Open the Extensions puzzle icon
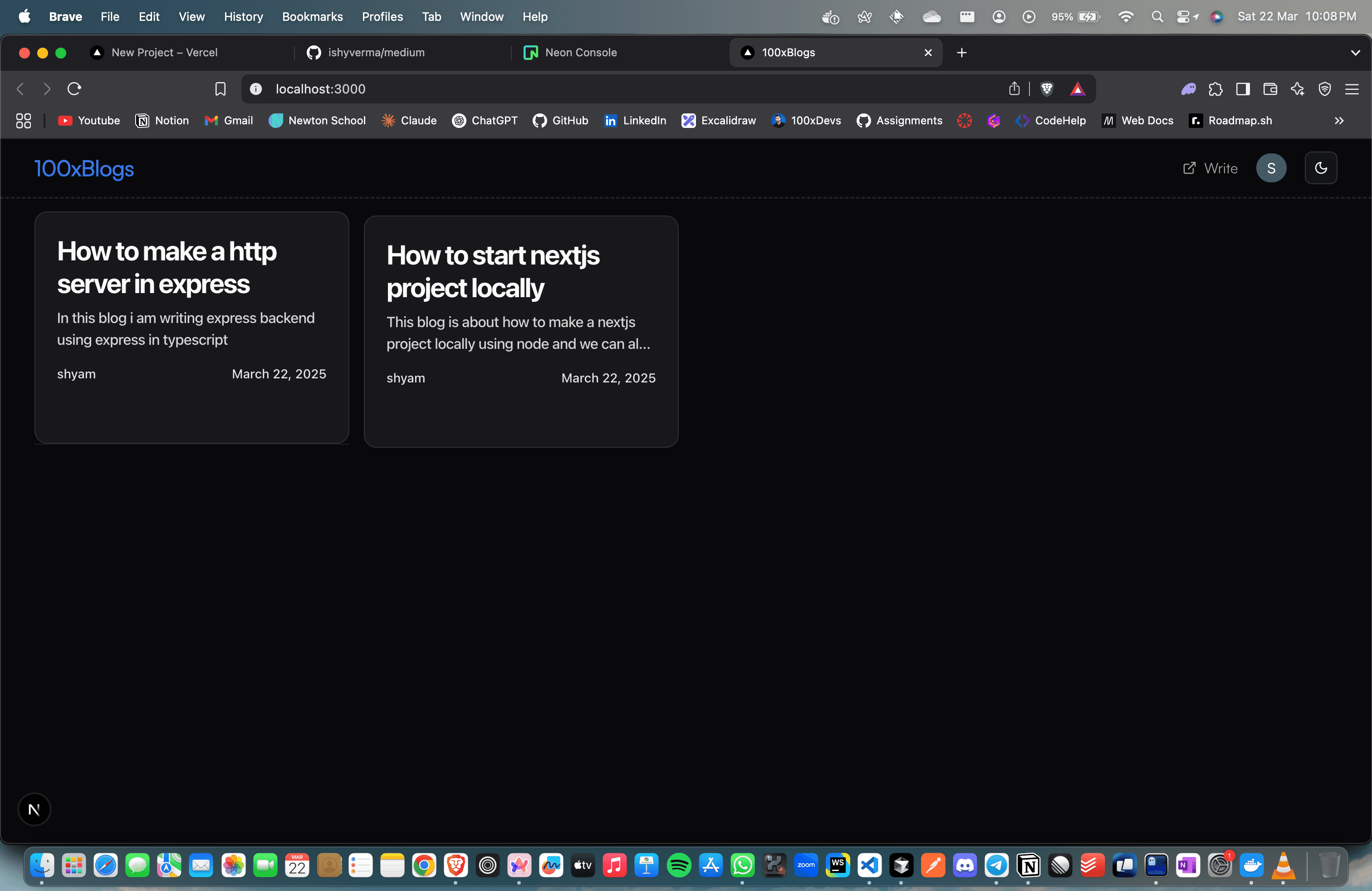 tap(1215, 89)
